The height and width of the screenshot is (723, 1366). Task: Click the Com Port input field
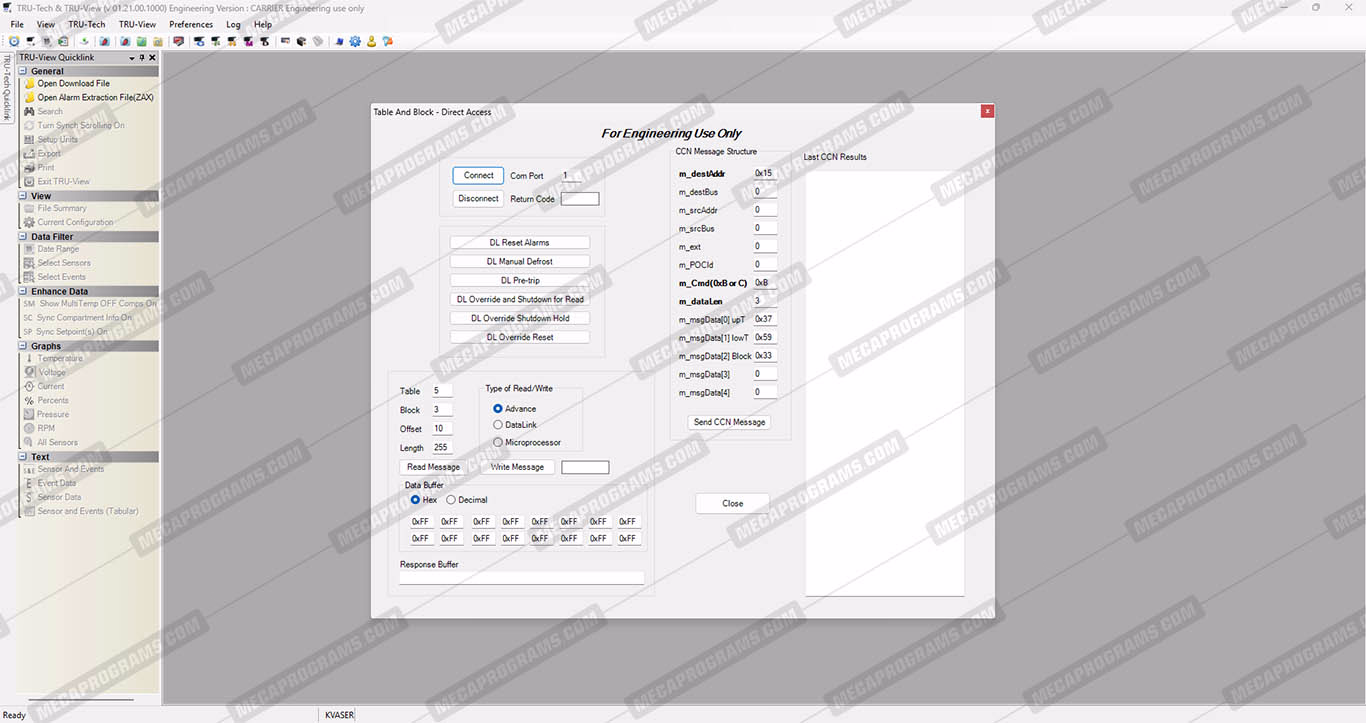click(569, 176)
